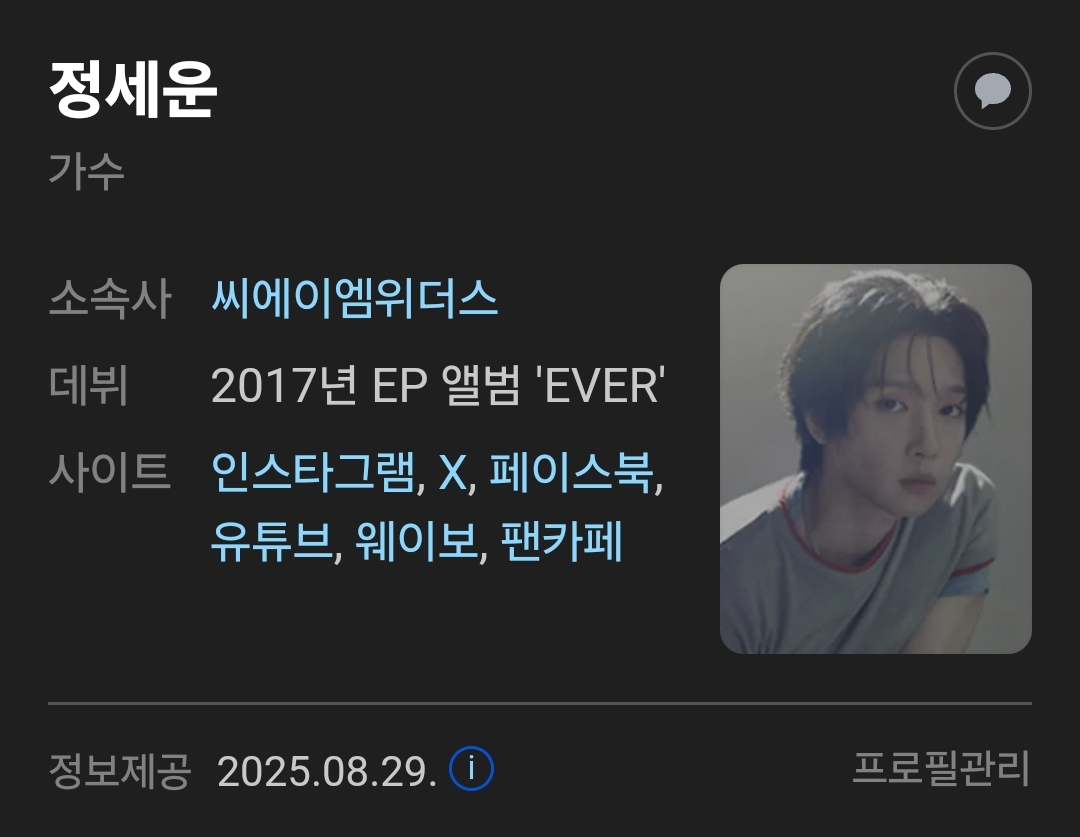Screen dimensions: 1080x837
Task: Click the blue info circle icon
Action: (471, 768)
